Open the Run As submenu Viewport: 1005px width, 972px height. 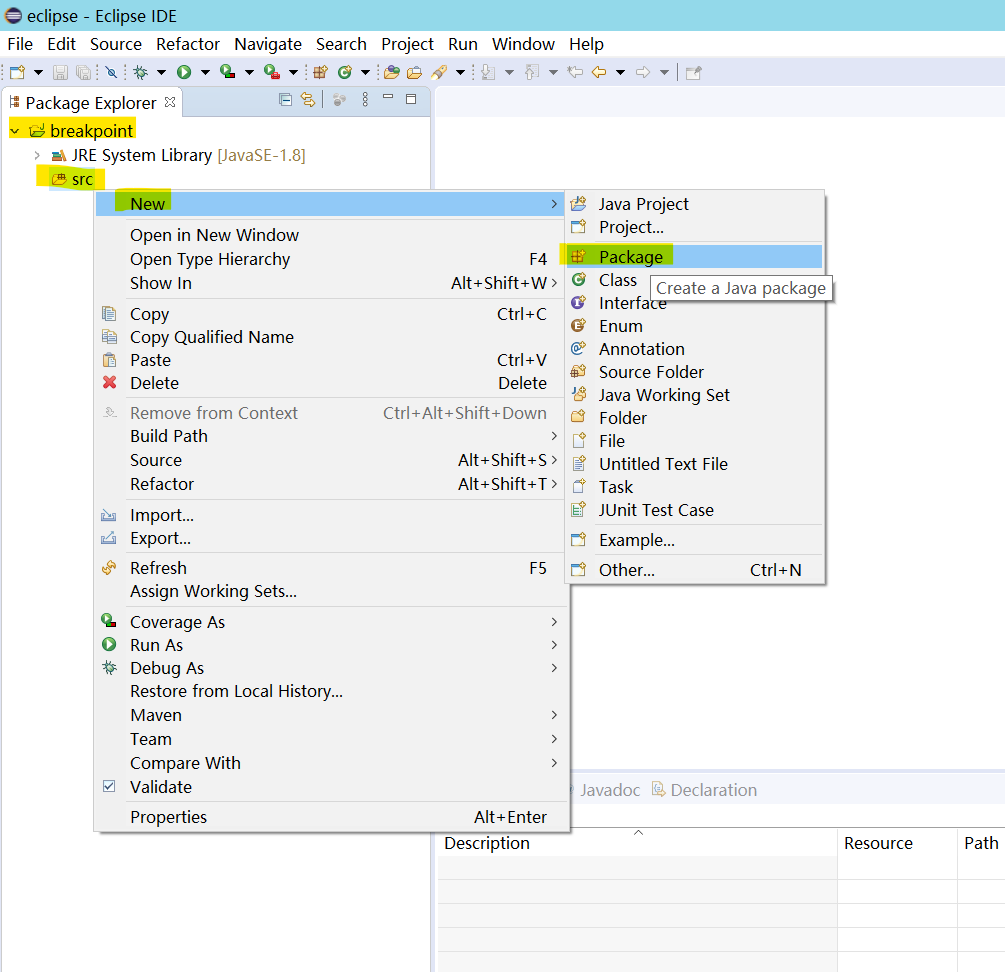coord(330,645)
